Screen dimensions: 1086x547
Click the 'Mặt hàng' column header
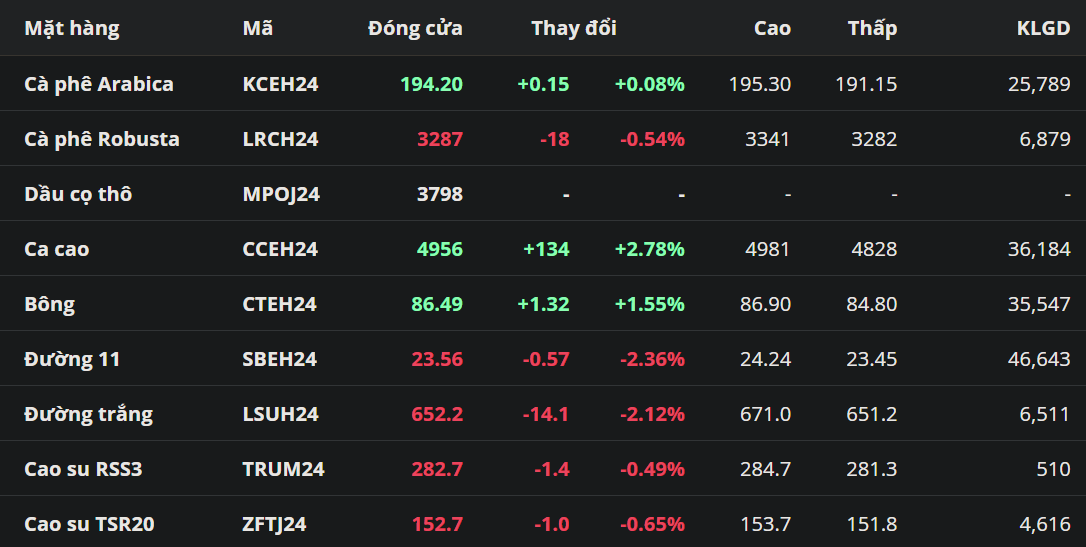click(71, 28)
